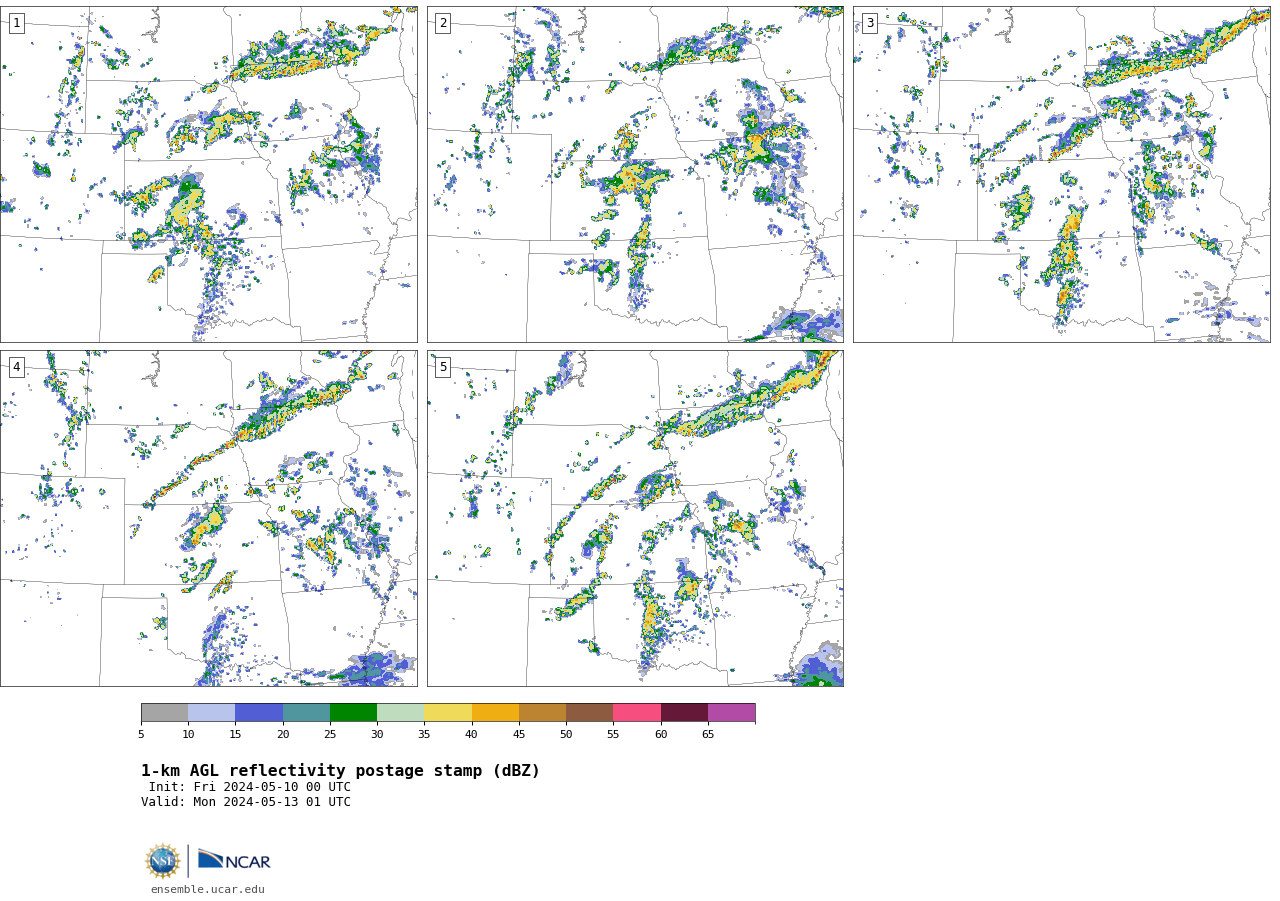Image resolution: width=1280 pixels, height=901 pixels.
Task: Click the 'Init: Fri 2024-05-10 00 UTC' line
Action: (x=250, y=787)
